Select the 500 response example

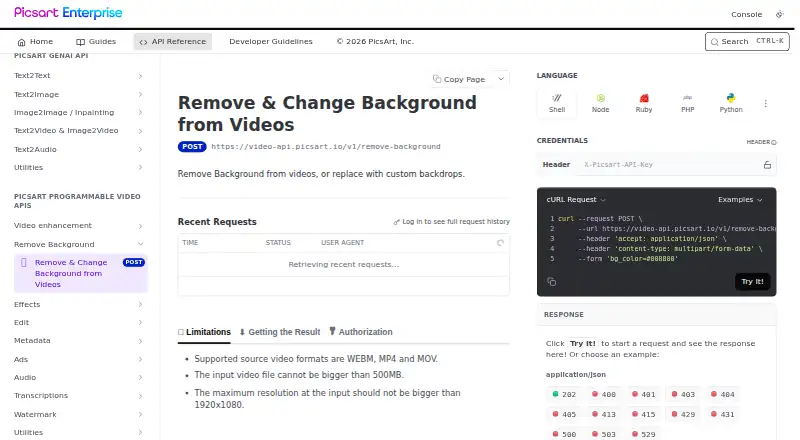[x=564, y=434]
